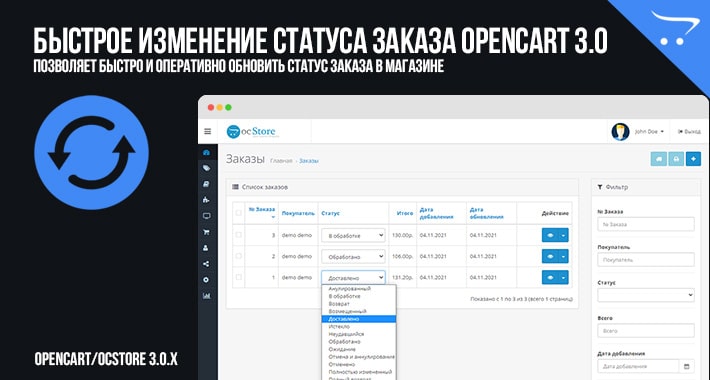This screenshot has width=710, height=380.
Task: Click the 130.00р. total of order 3
Action: click(x=403, y=235)
